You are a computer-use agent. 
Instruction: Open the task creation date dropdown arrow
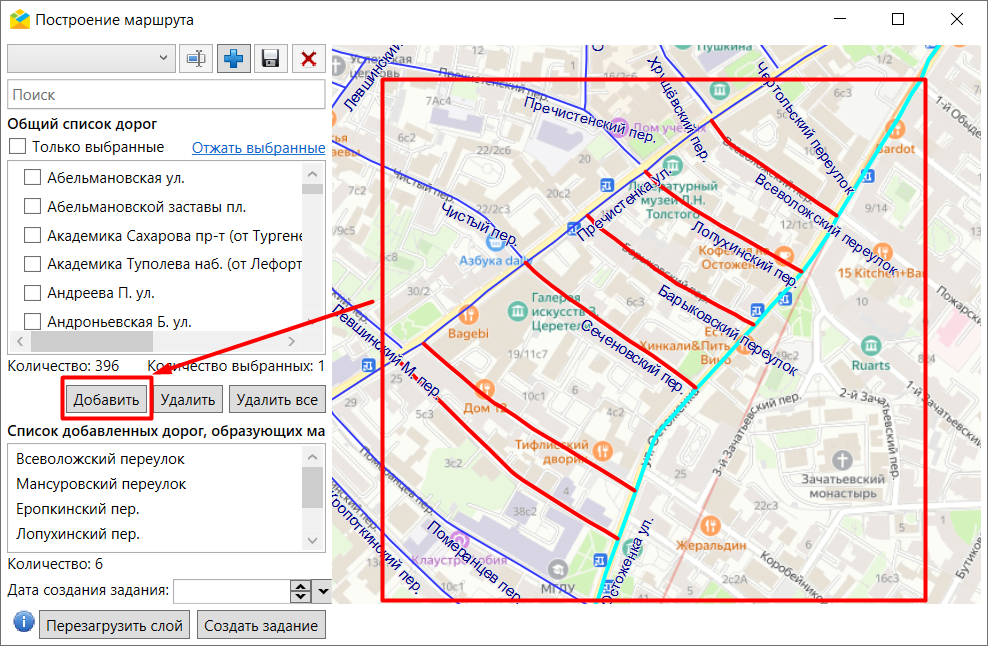322,592
